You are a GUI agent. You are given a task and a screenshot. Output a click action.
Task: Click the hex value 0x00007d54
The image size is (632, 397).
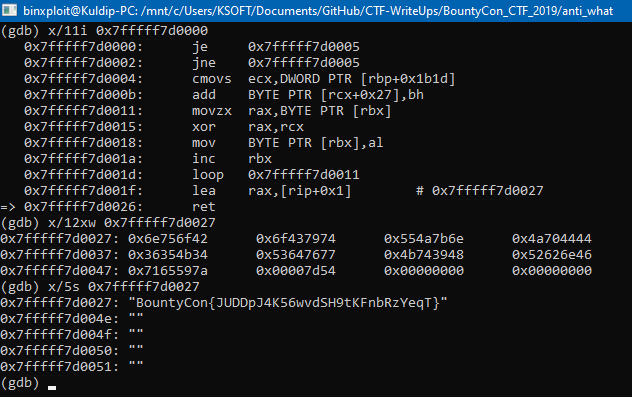click(x=295, y=270)
